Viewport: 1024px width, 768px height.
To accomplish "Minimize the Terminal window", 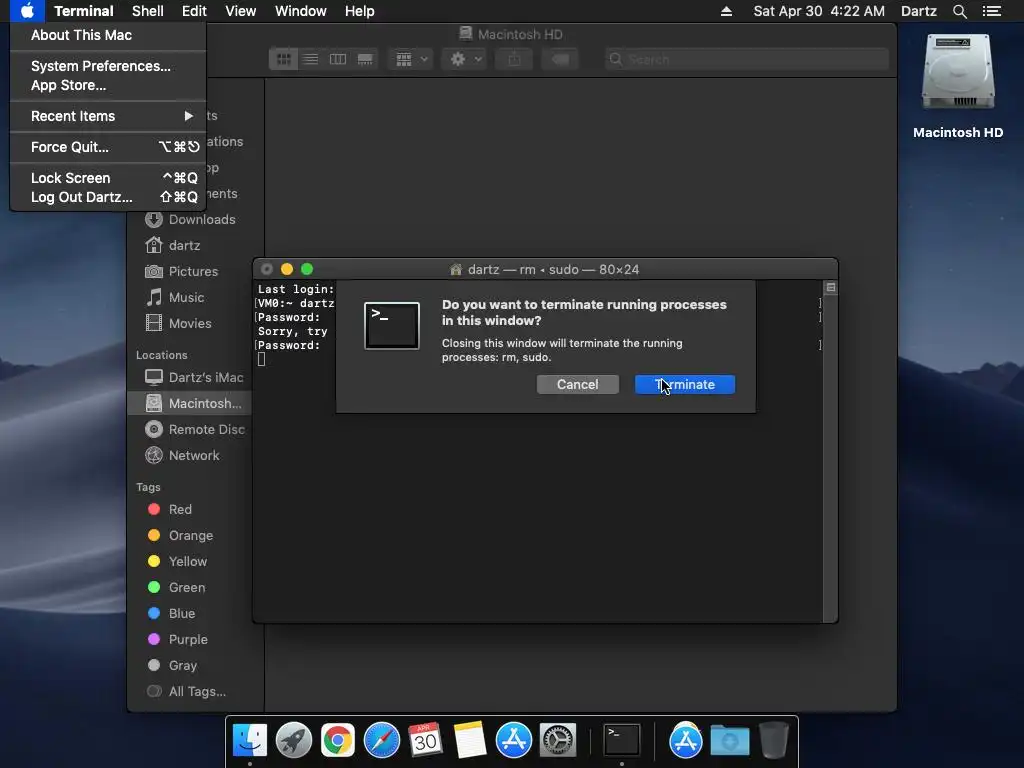I will coord(287,269).
